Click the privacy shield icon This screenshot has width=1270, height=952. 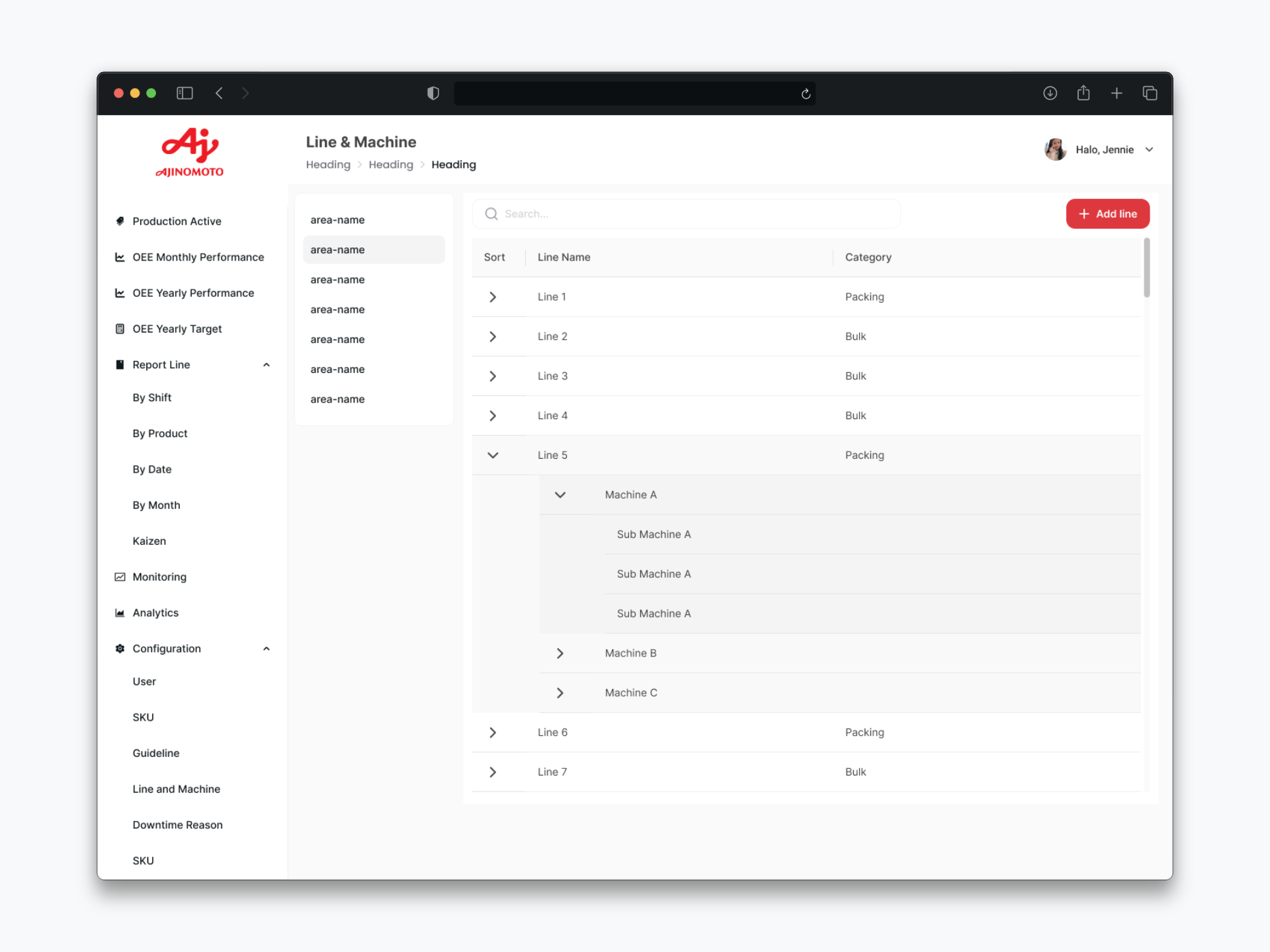pyautogui.click(x=433, y=93)
